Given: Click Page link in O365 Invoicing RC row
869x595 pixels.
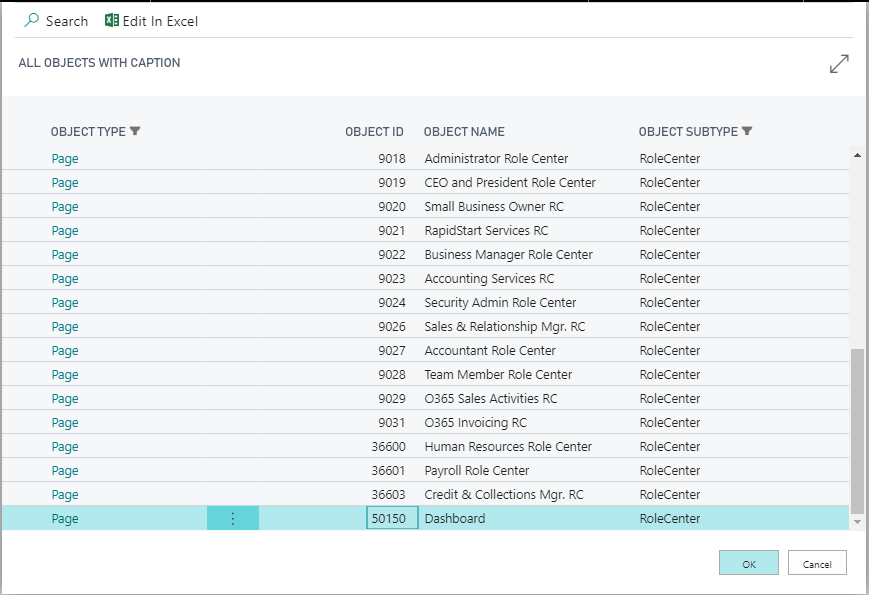Looking at the screenshot, I should click(65, 423).
